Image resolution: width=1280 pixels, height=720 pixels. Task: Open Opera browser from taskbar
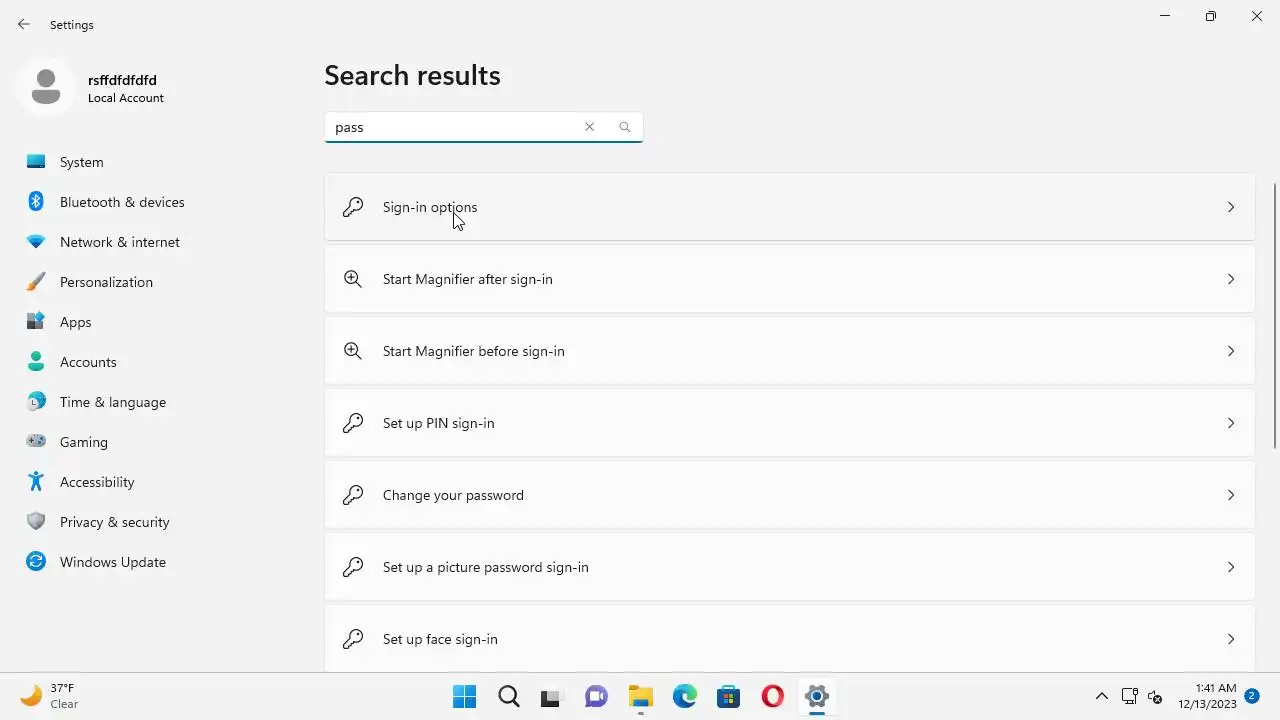(772, 696)
